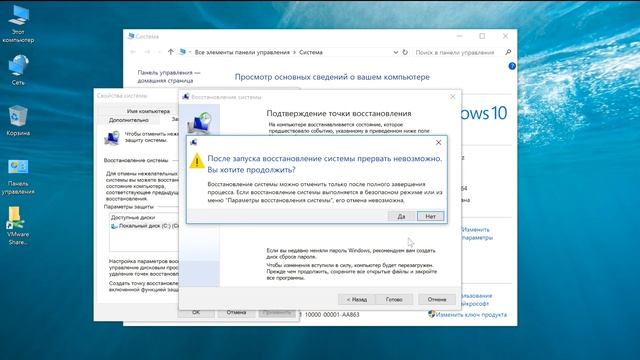Open the Корзина recycle bin icon

pyautogui.click(x=18, y=121)
